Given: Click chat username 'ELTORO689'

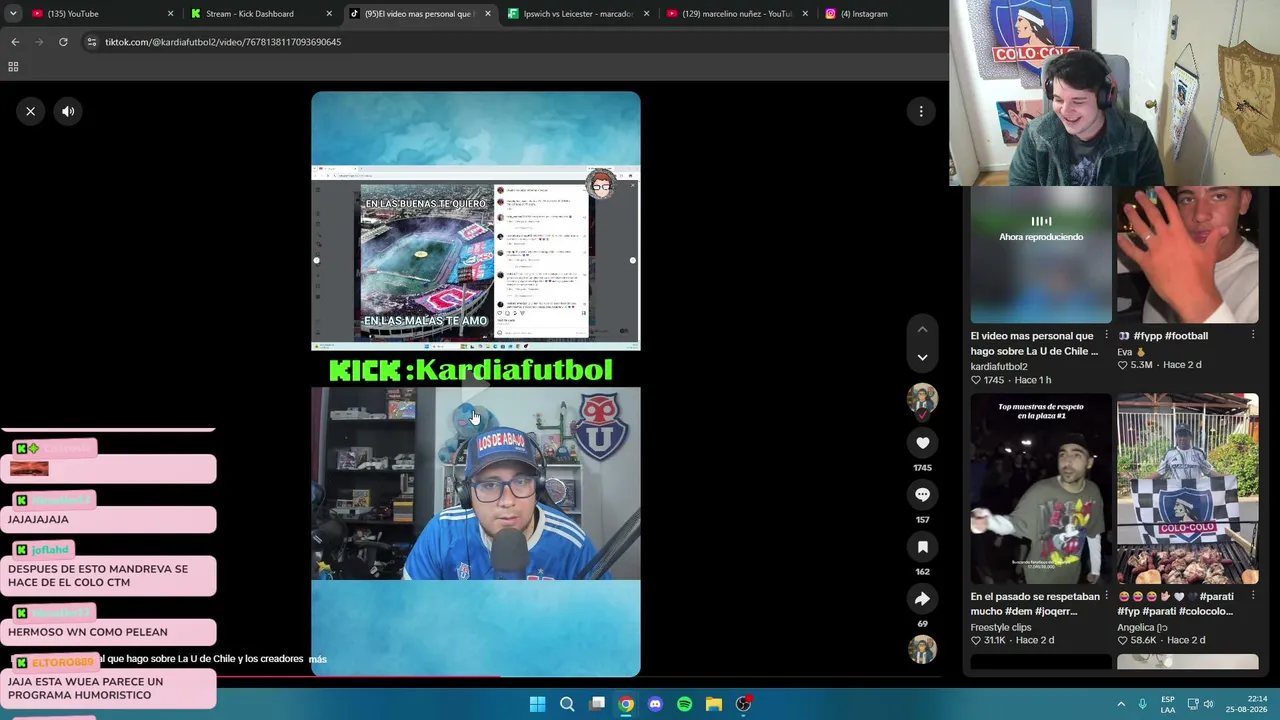Looking at the screenshot, I should tap(62, 663).
